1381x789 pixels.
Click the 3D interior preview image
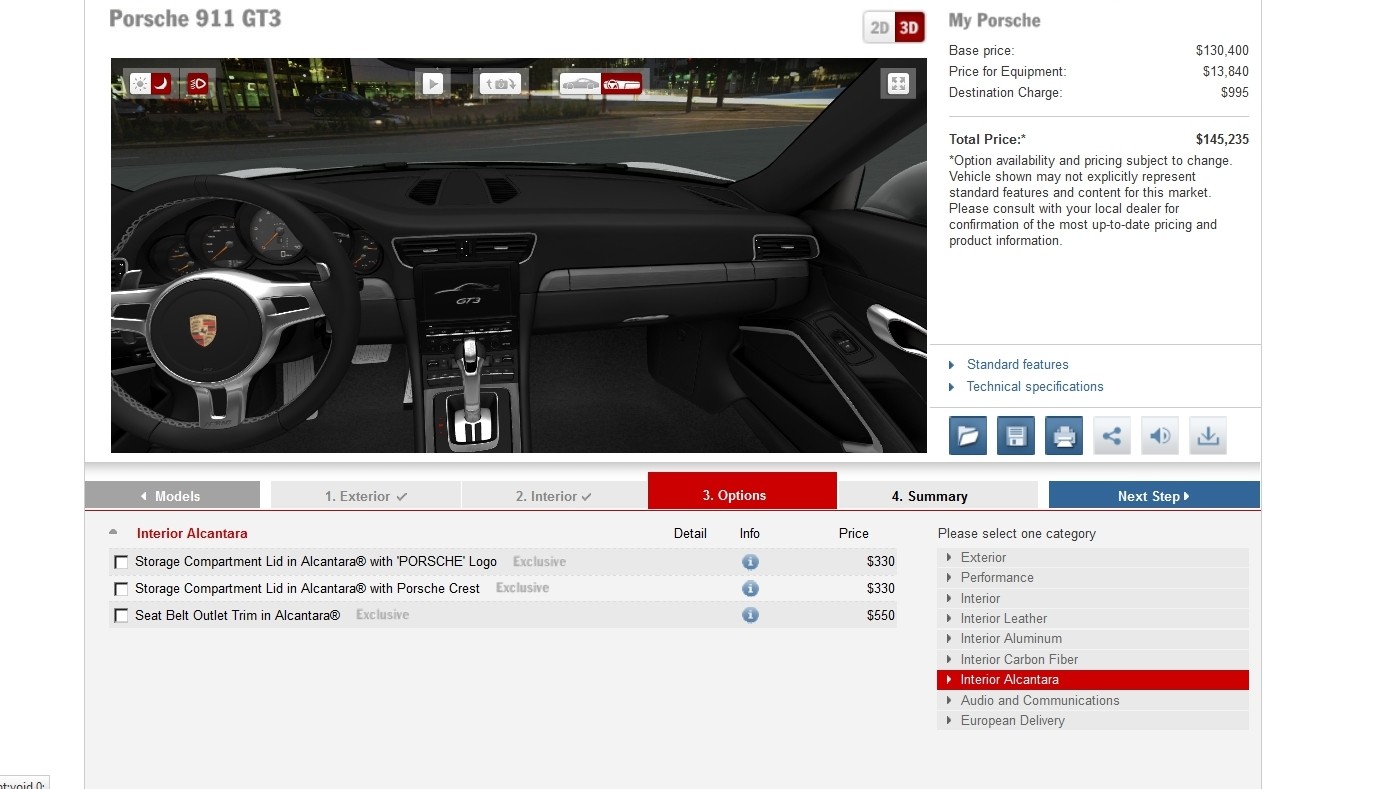click(519, 255)
